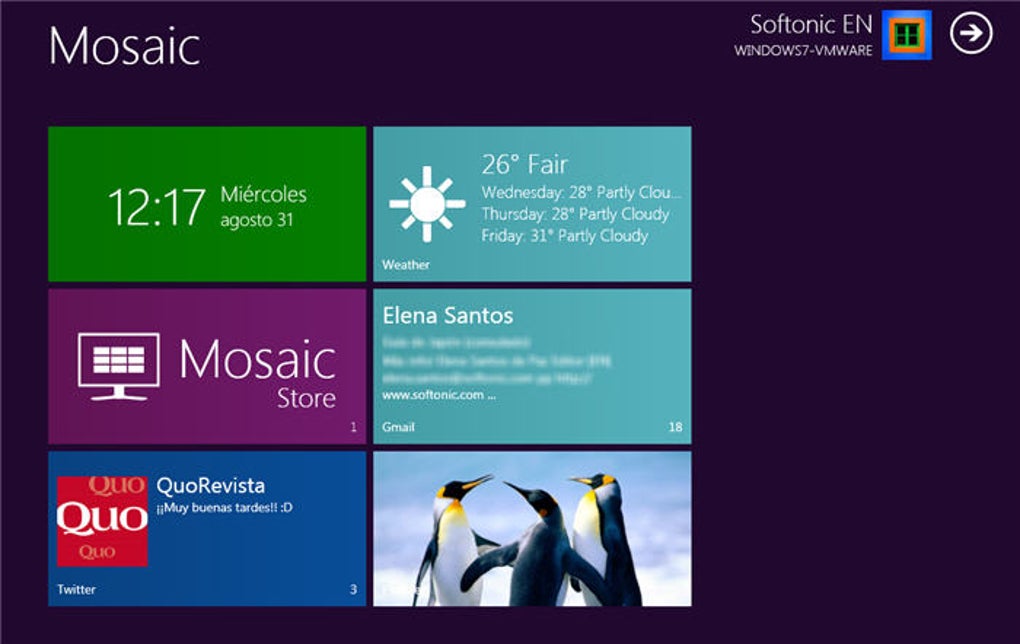
Task: Click the Weather tile label
Action: [x=406, y=265]
